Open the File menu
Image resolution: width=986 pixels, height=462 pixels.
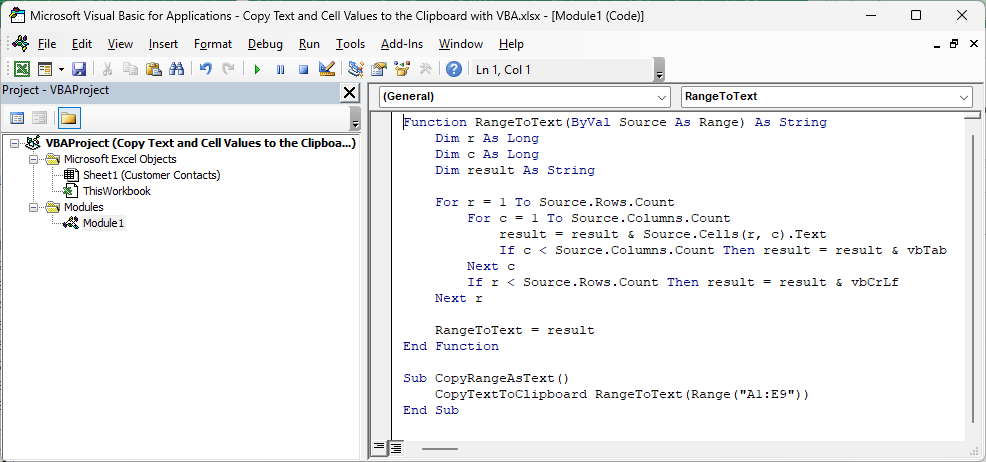point(47,44)
